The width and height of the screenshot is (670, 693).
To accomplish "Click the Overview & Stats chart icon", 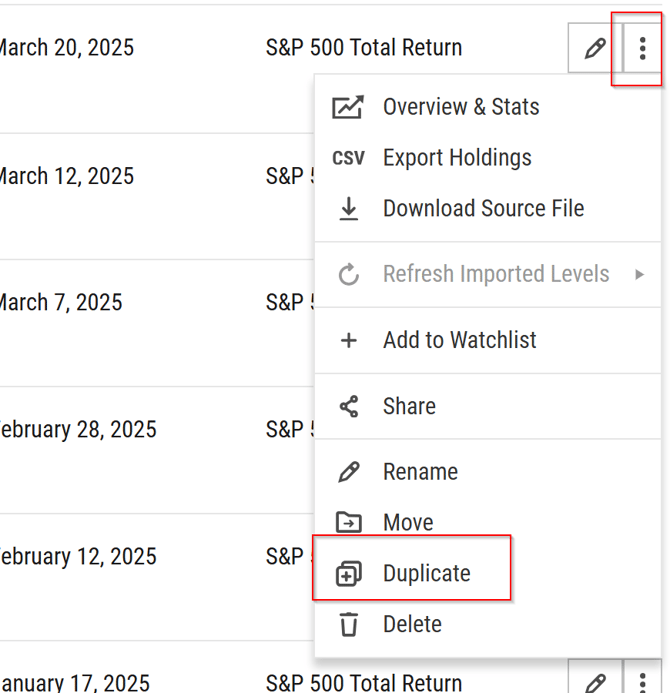I will click(348, 107).
